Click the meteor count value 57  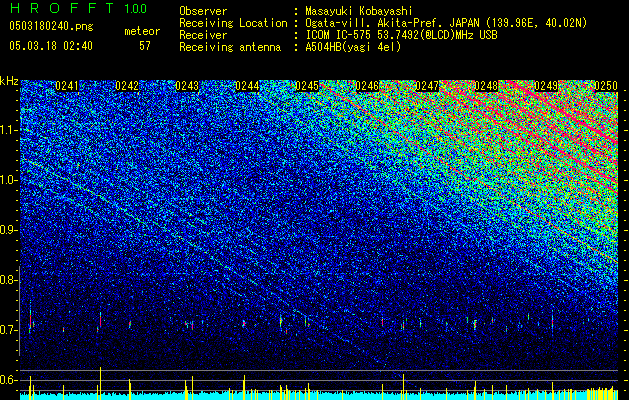click(145, 46)
